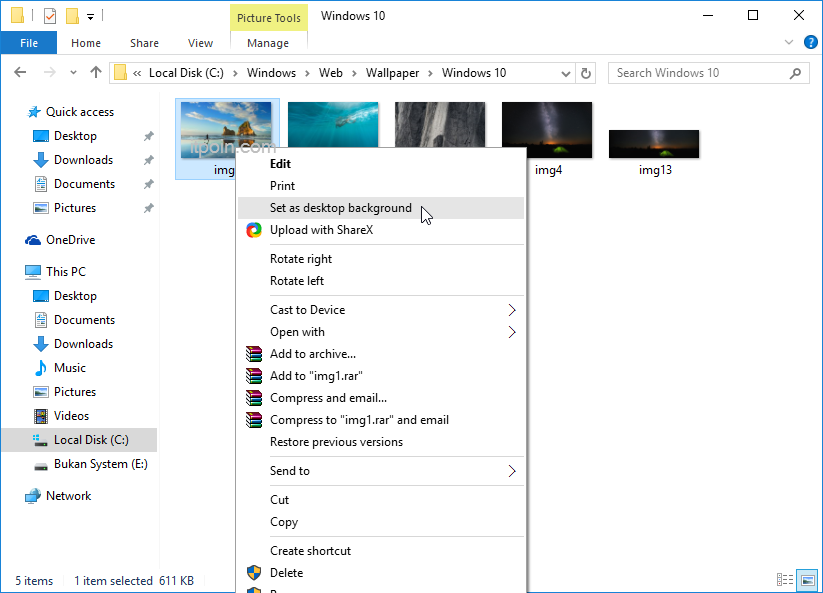Choose Set as desktop background
This screenshot has width=823, height=593.
[x=381, y=208]
